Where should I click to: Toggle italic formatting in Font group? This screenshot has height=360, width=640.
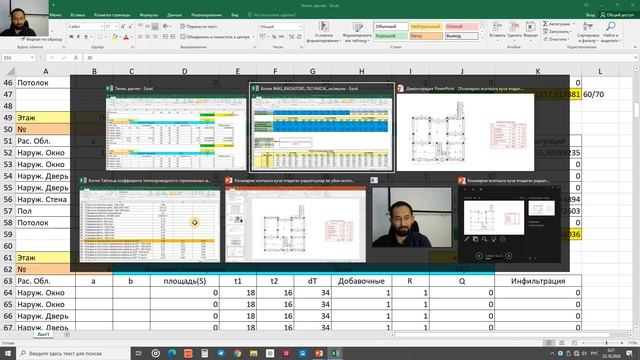[x=78, y=37]
